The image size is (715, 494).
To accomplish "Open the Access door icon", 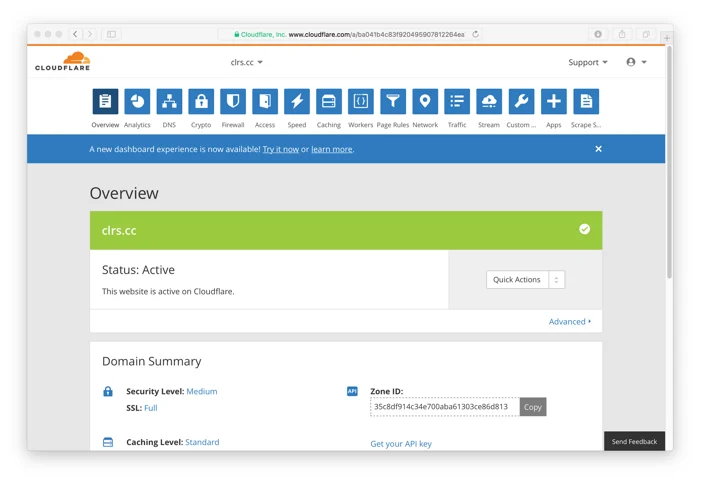I will pyautogui.click(x=265, y=101).
